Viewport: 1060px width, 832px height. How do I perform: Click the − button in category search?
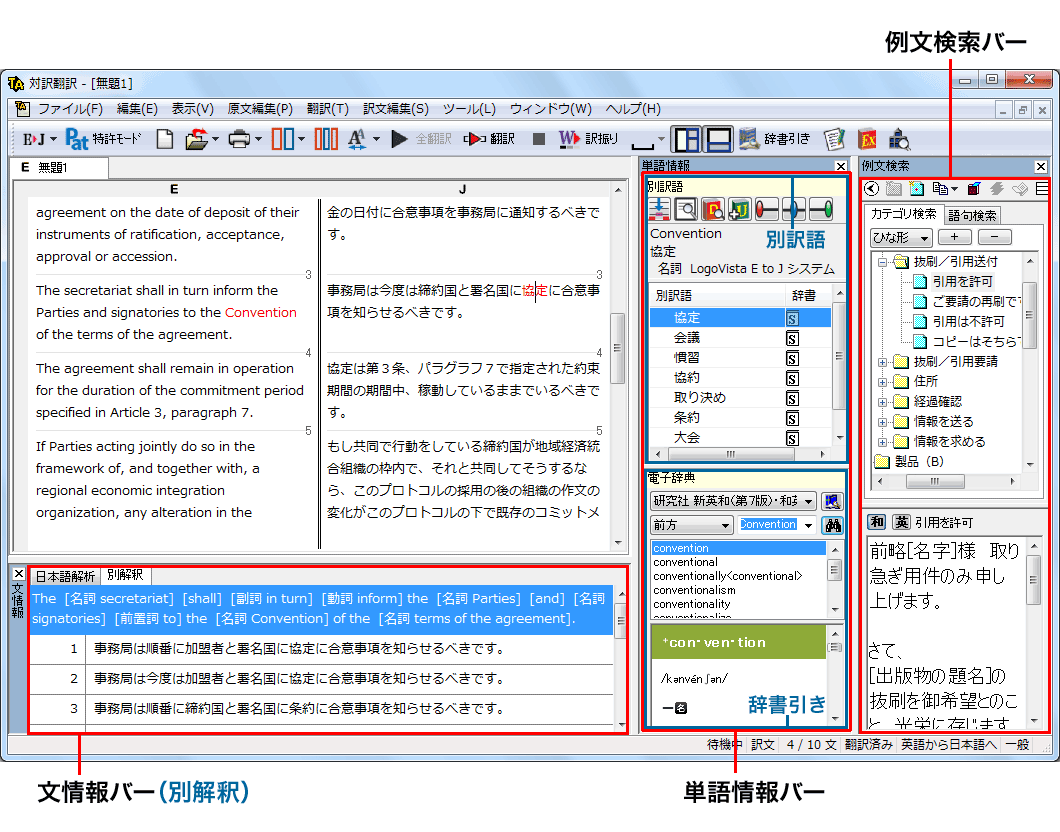[994, 237]
